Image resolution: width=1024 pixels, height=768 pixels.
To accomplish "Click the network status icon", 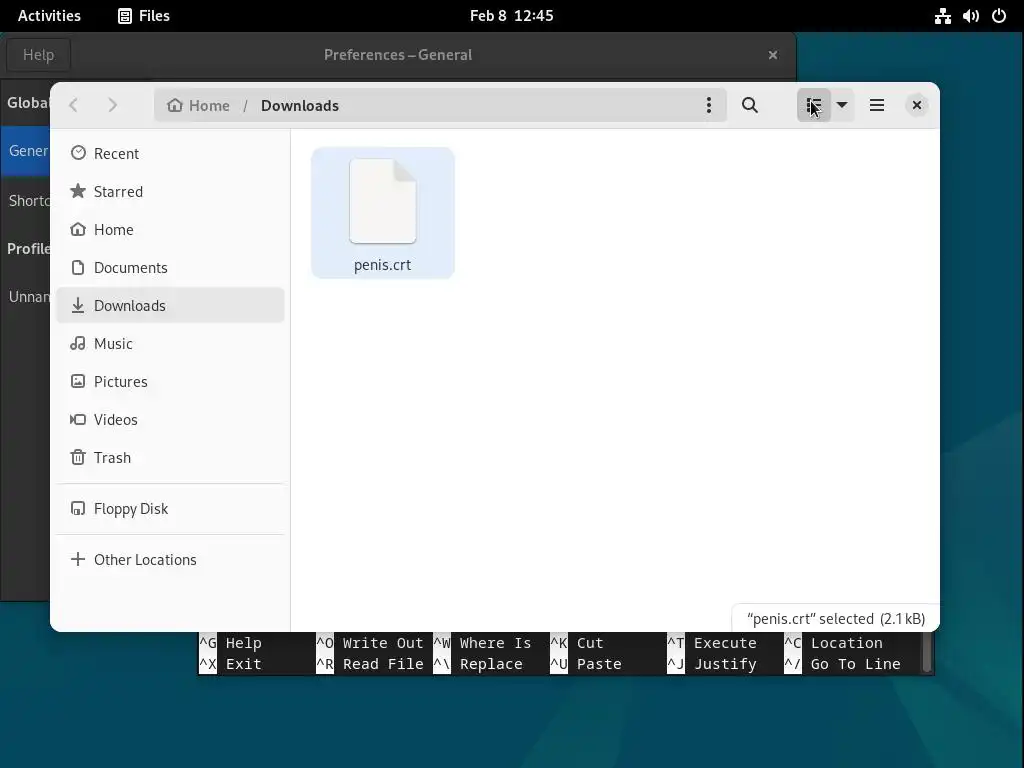I will coord(942,16).
